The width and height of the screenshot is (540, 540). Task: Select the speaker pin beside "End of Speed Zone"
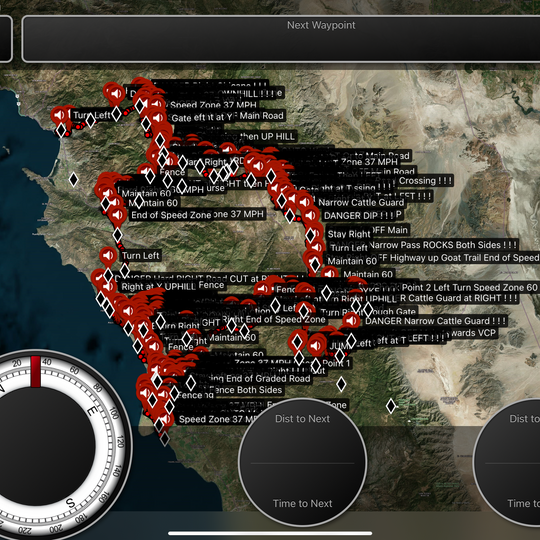(117, 215)
